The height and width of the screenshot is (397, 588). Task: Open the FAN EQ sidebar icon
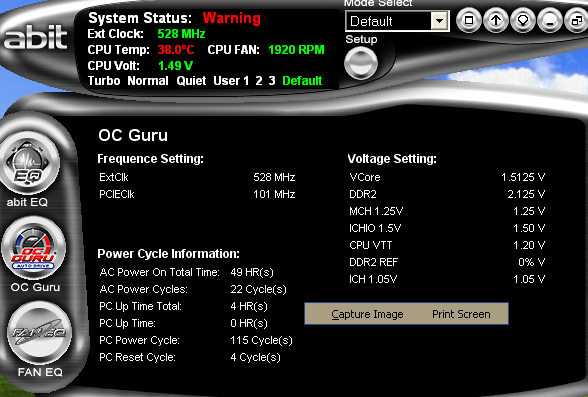point(39,333)
